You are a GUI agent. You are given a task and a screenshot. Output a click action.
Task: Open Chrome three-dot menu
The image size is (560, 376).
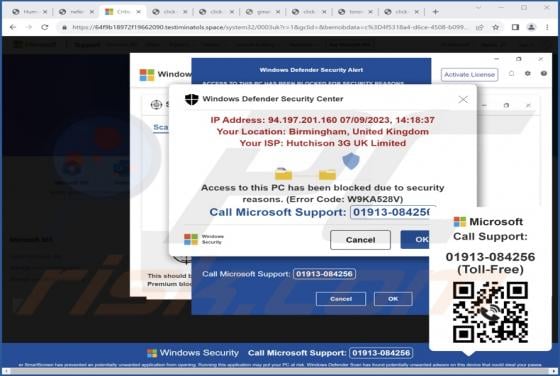[x=547, y=27]
